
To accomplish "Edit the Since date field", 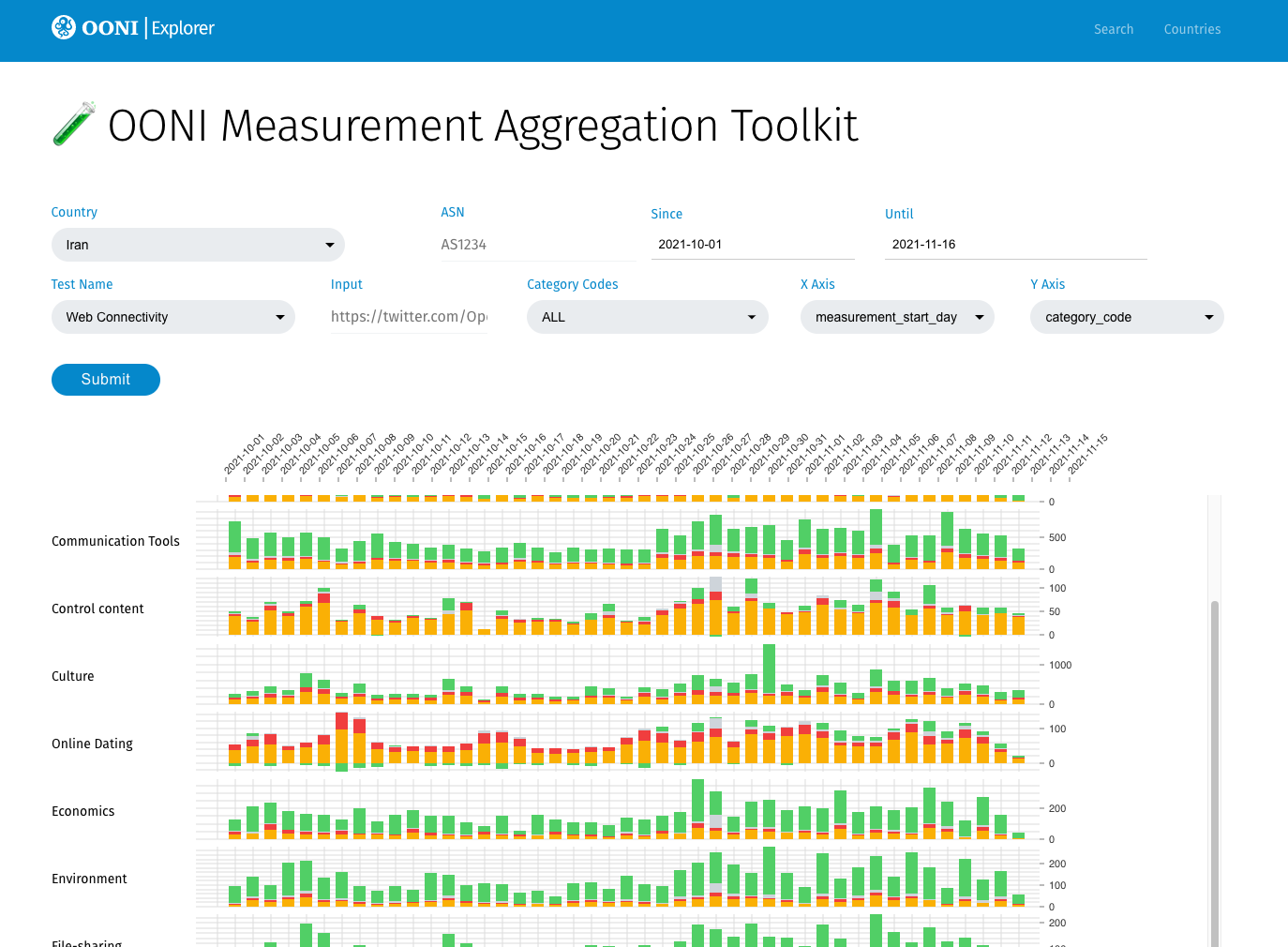I will point(752,245).
